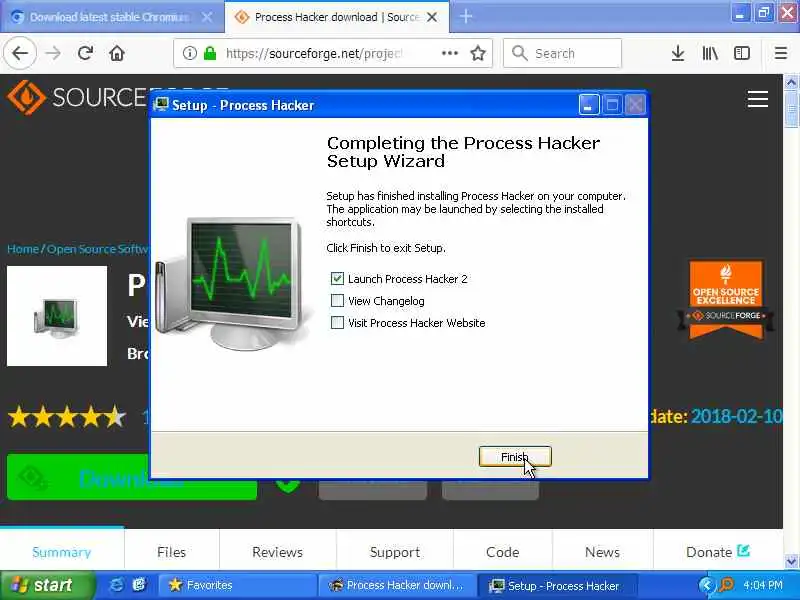The image size is (800, 600).
Task: Click the Open Source Excellence badge
Action: point(726,299)
